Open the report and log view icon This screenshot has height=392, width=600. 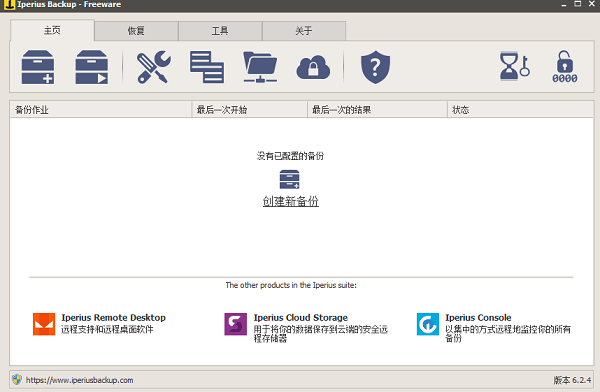pos(207,67)
